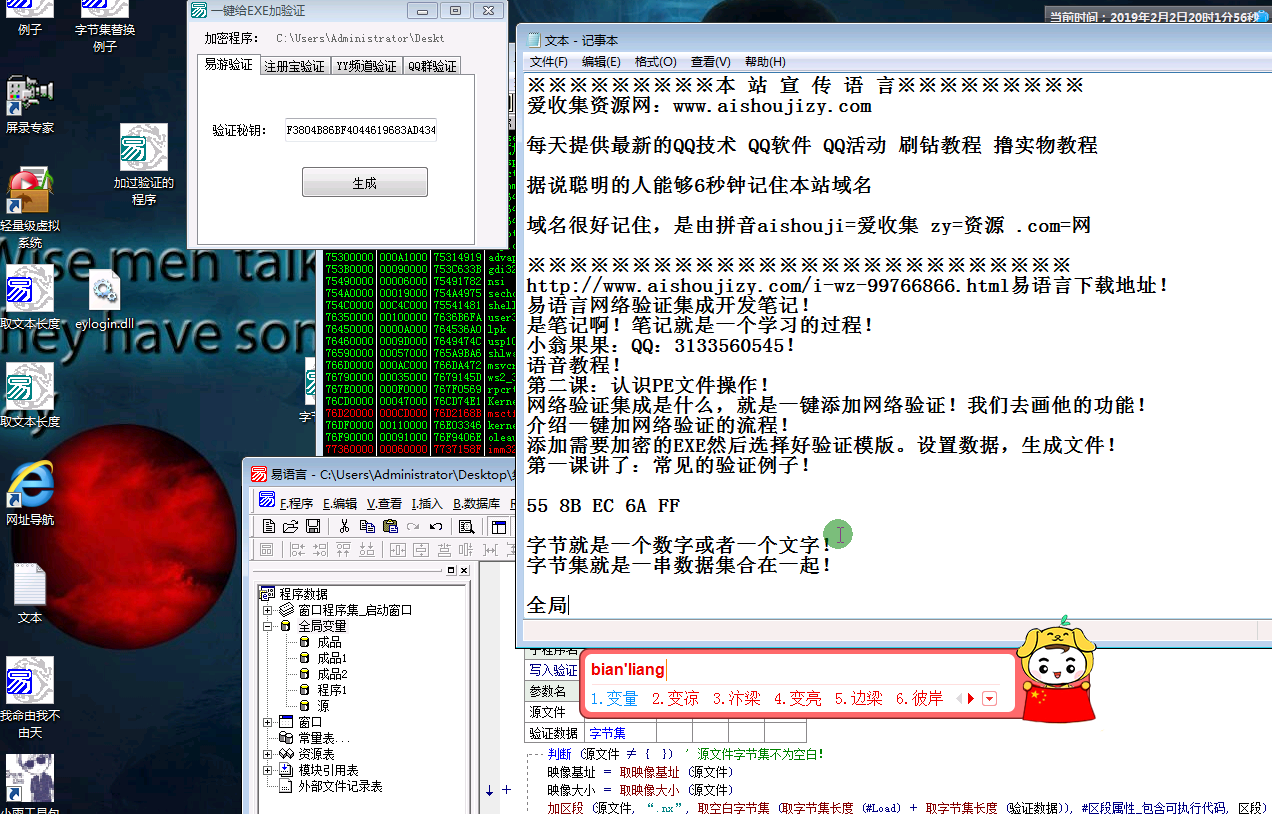Select the 字节集替换例子 desktop icon
This screenshot has height=814, width=1272.
pos(105,27)
